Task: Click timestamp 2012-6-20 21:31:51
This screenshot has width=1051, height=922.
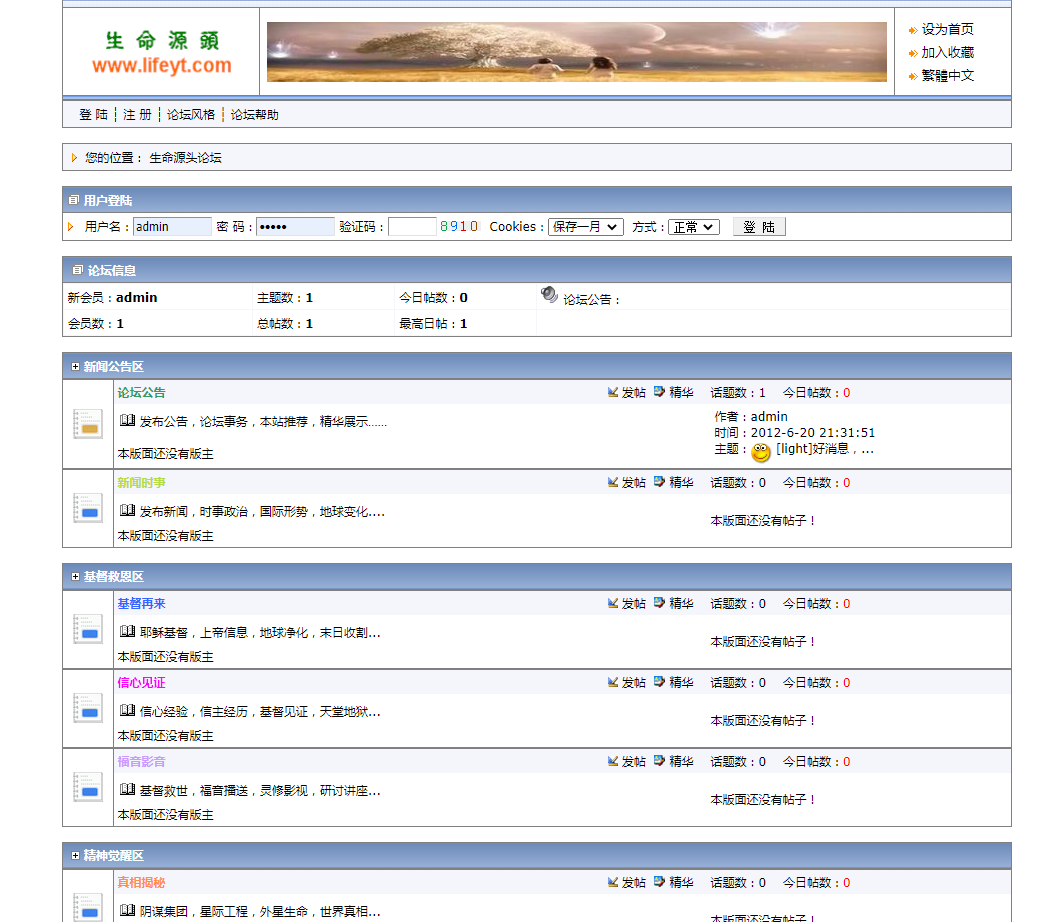Action: [x=812, y=433]
